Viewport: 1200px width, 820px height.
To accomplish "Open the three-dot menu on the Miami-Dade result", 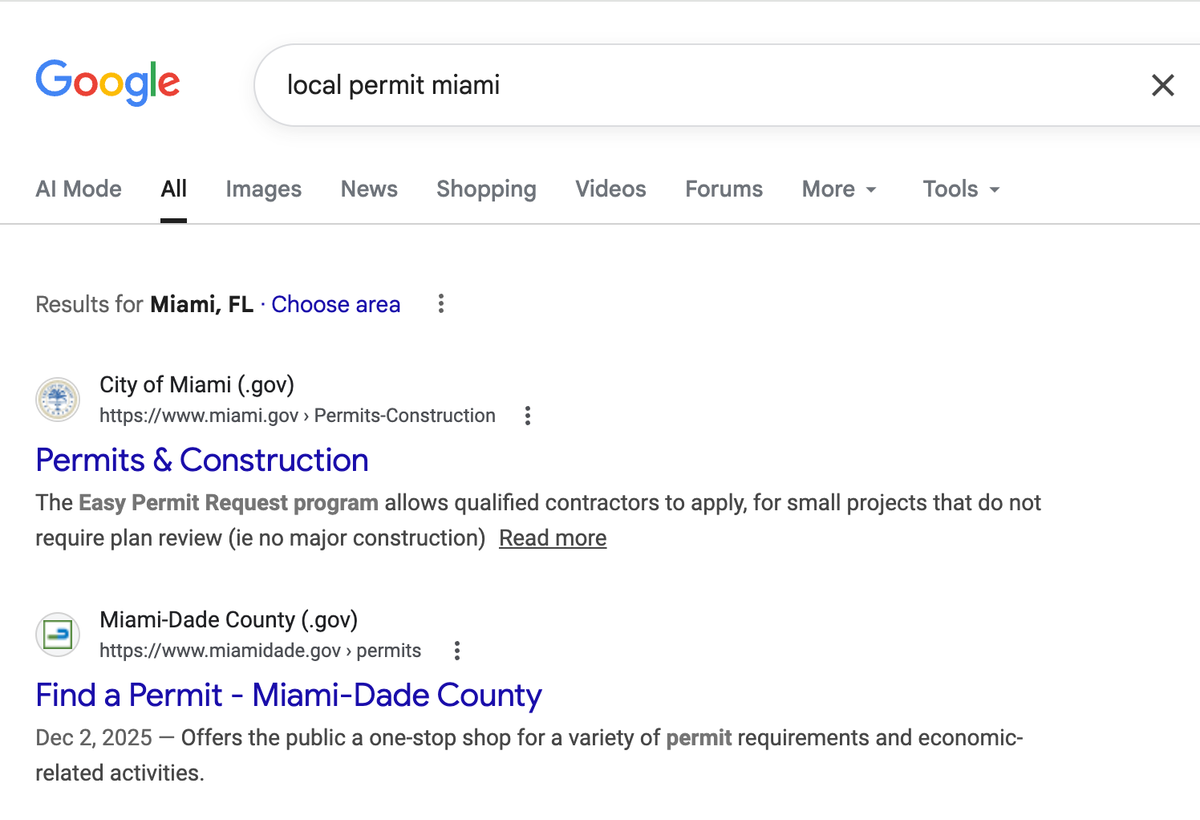I will click(x=456, y=650).
